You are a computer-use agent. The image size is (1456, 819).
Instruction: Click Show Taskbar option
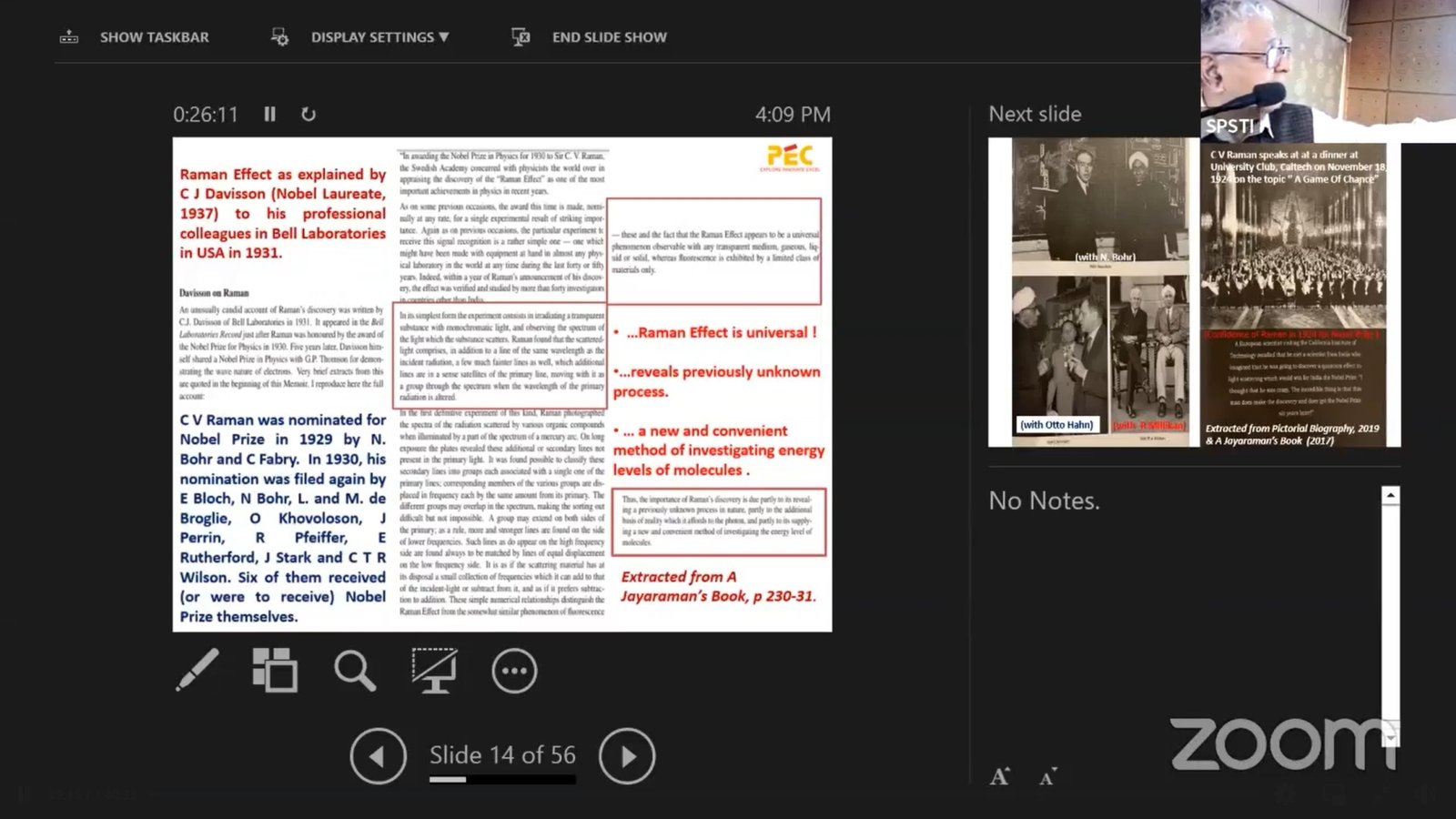coord(135,37)
